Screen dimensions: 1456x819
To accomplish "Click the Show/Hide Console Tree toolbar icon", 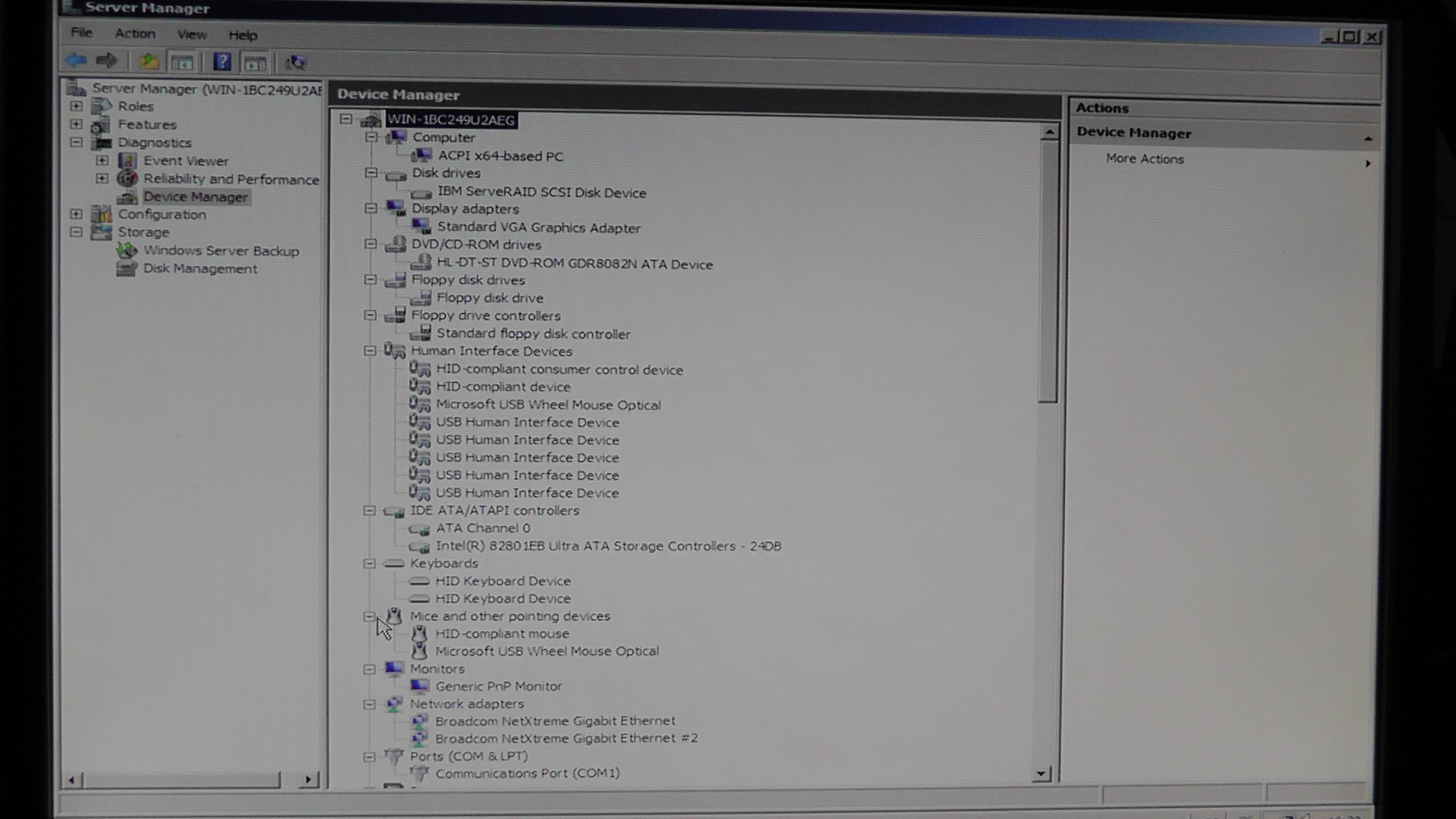I will click(182, 63).
